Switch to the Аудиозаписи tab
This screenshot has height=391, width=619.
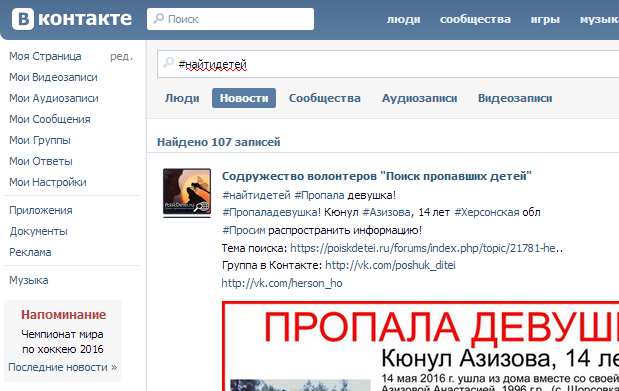419,98
